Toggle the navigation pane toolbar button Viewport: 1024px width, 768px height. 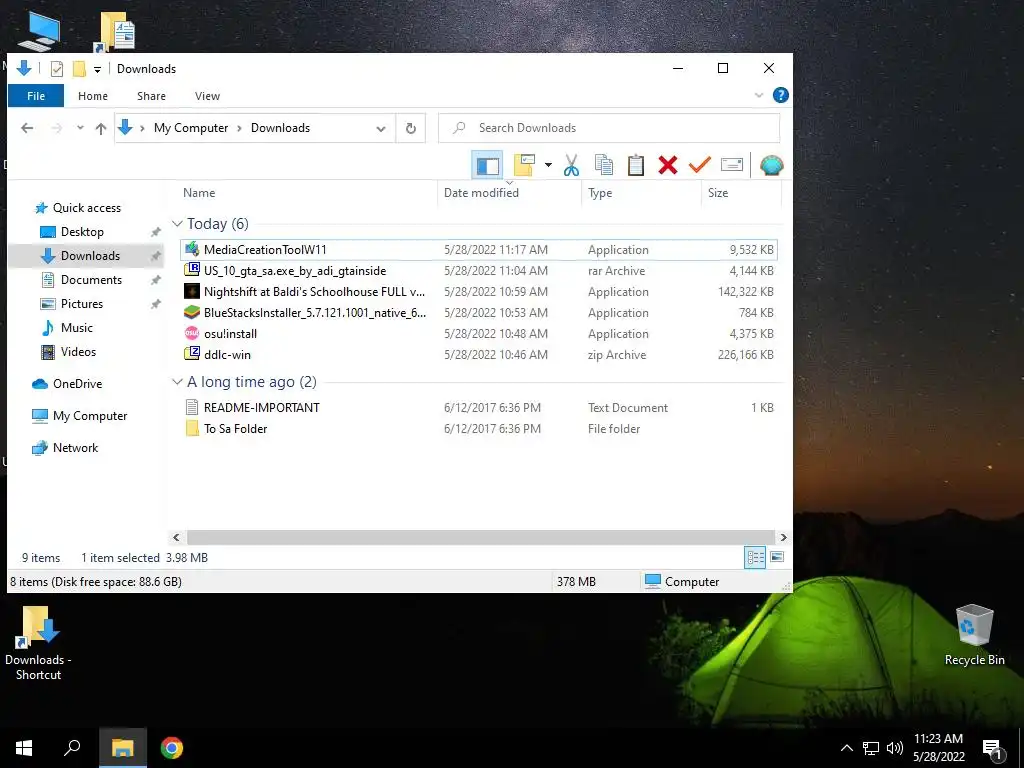tap(487, 165)
